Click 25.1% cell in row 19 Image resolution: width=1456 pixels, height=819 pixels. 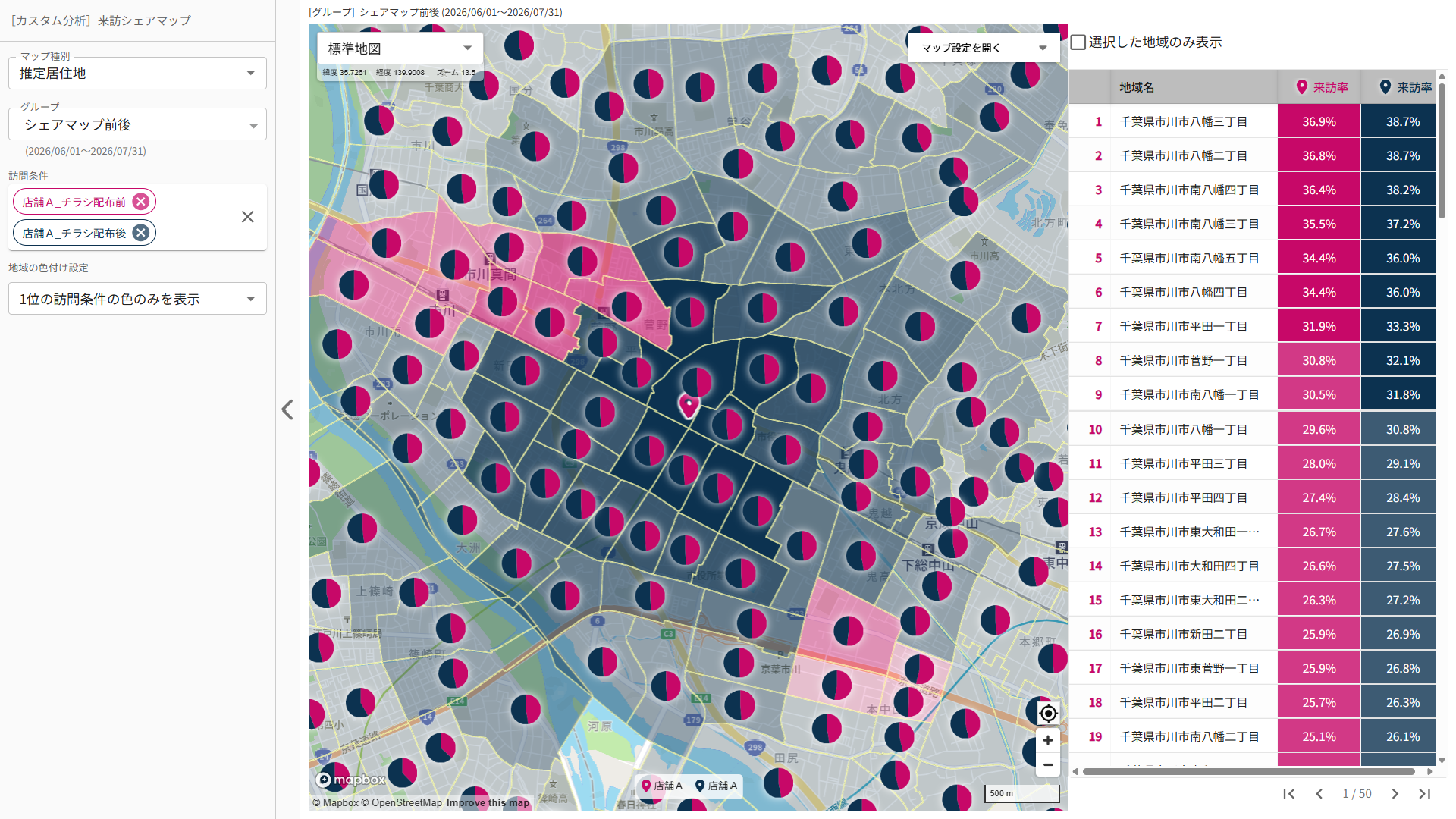[x=1319, y=736]
